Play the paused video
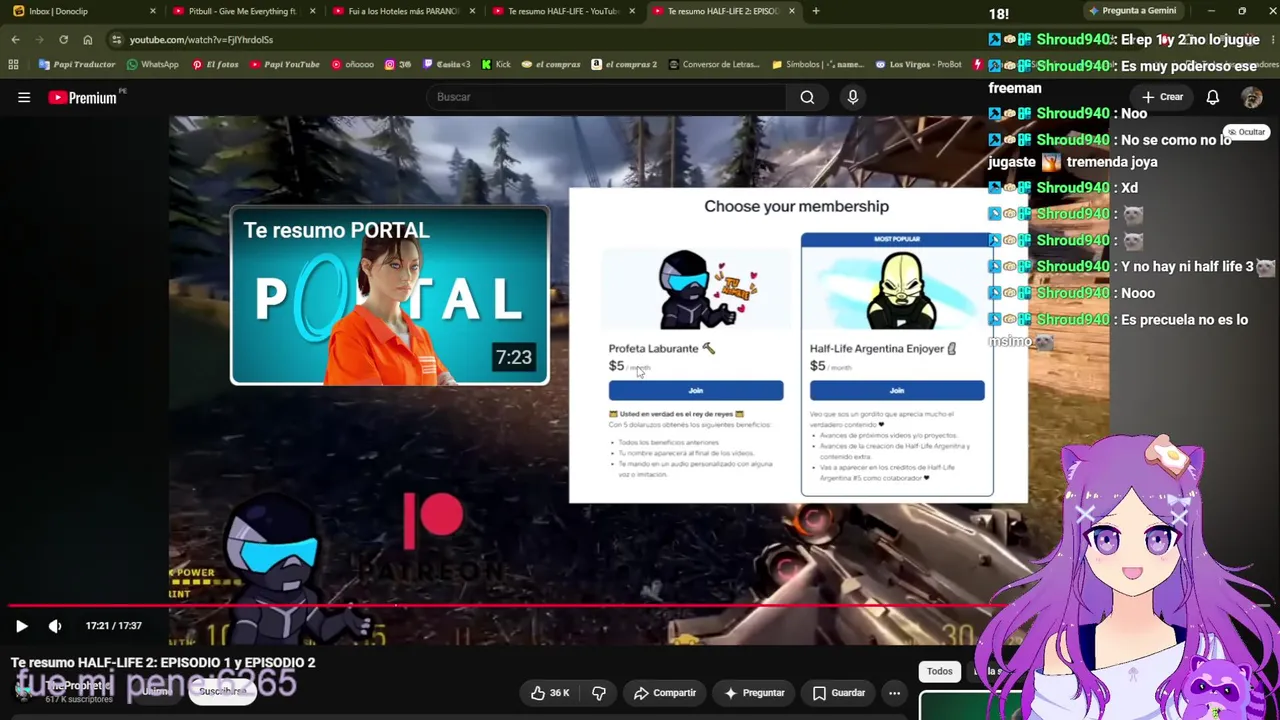The image size is (1280, 720). click(x=21, y=626)
